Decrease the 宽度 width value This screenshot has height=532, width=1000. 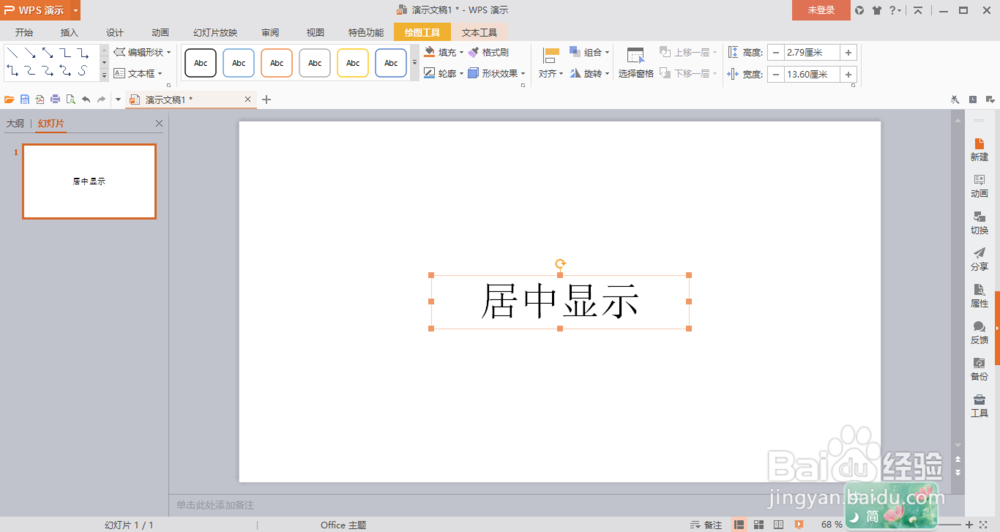[x=776, y=75]
